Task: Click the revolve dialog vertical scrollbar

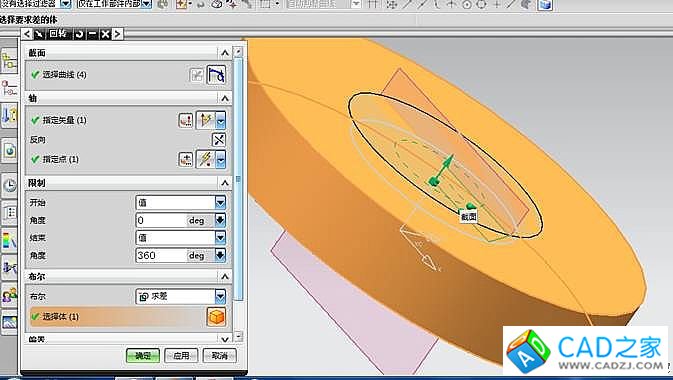Action: (x=238, y=179)
